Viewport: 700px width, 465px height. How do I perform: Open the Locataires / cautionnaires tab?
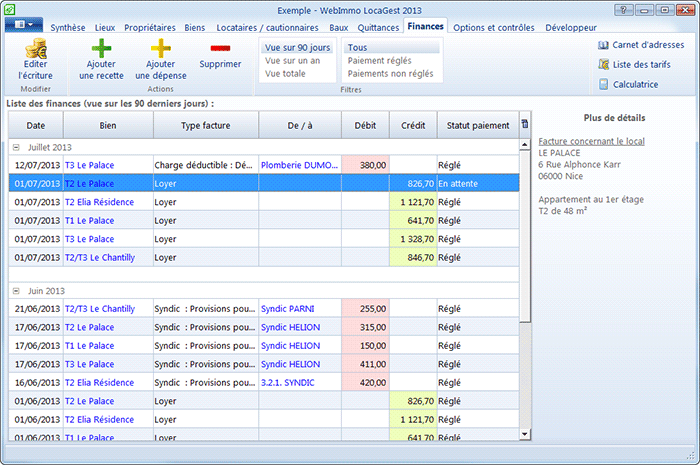[x=267, y=27]
